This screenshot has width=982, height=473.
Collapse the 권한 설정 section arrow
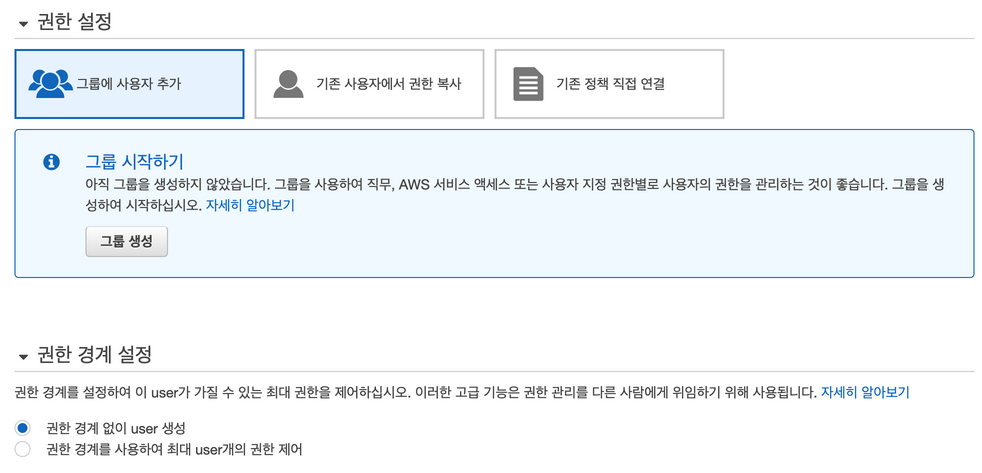coord(23,24)
